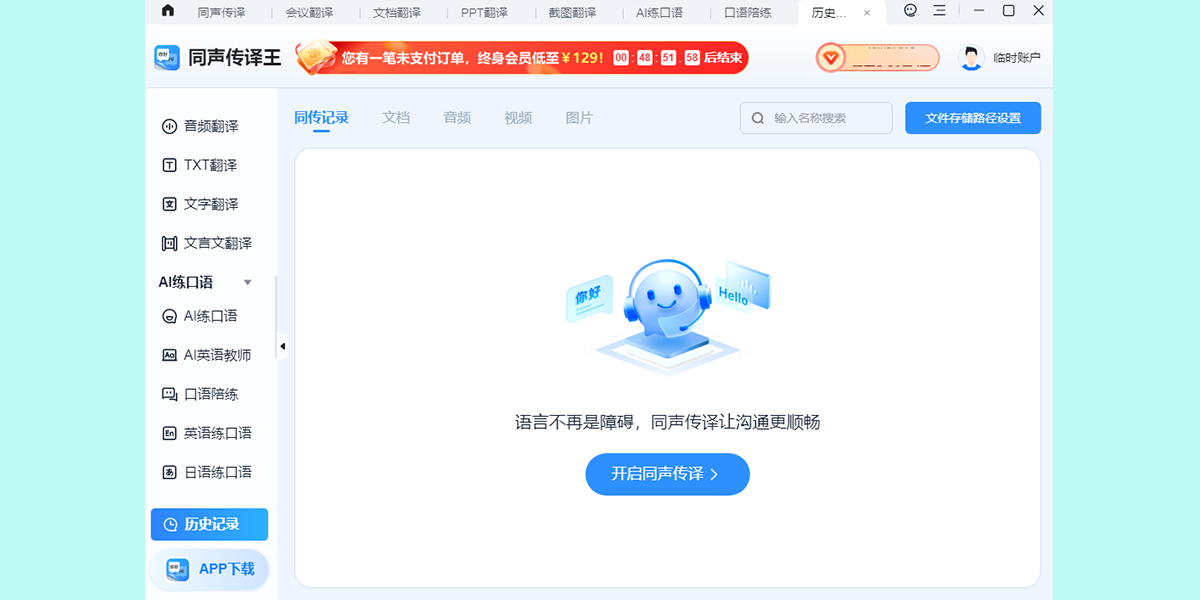Click the magnifier icon in the search box
The height and width of the screenshot is (600, 1200).
click(x=758, y=118)
